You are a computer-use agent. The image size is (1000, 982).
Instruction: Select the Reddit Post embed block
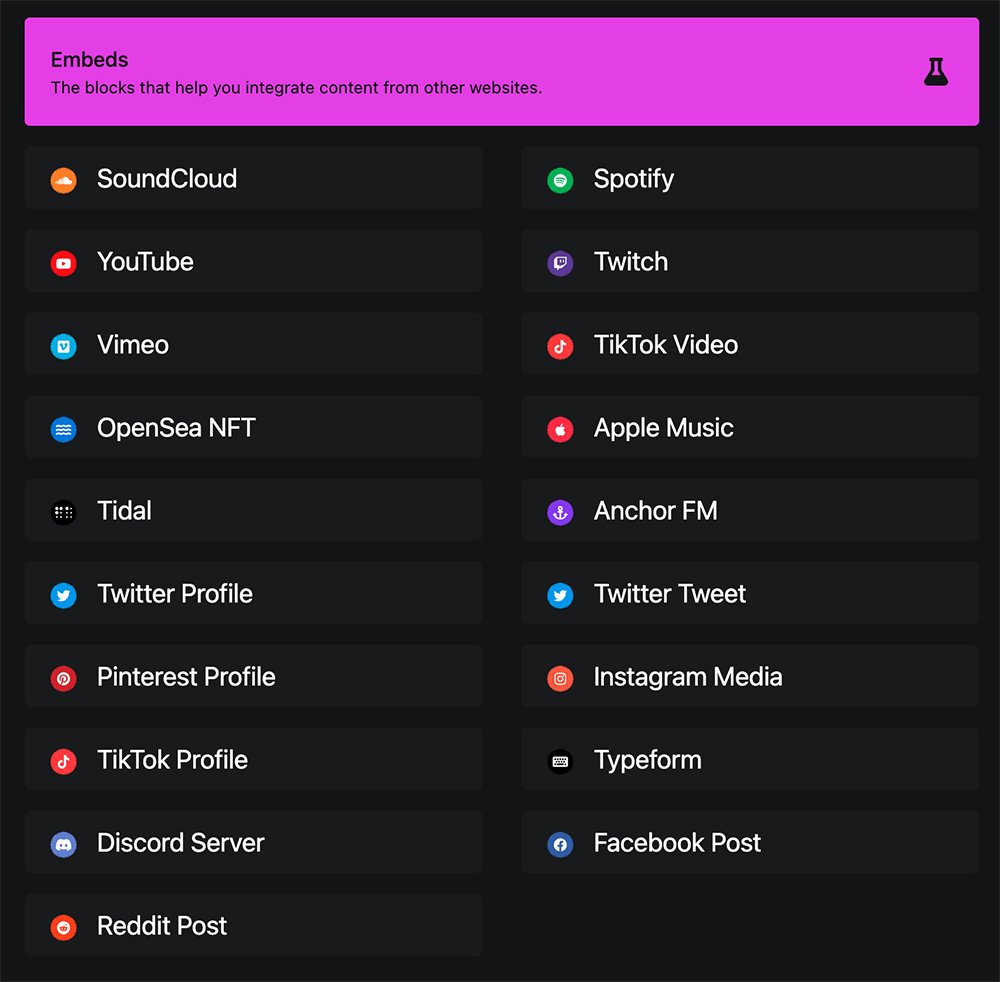tap(253, 926)
